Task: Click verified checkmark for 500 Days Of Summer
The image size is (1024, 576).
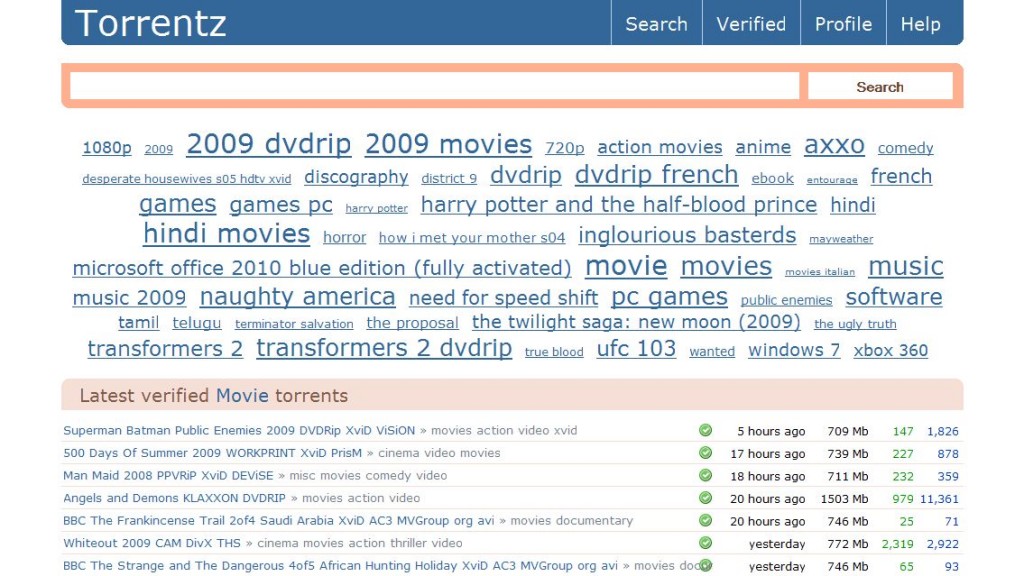Action: [705, 453]
